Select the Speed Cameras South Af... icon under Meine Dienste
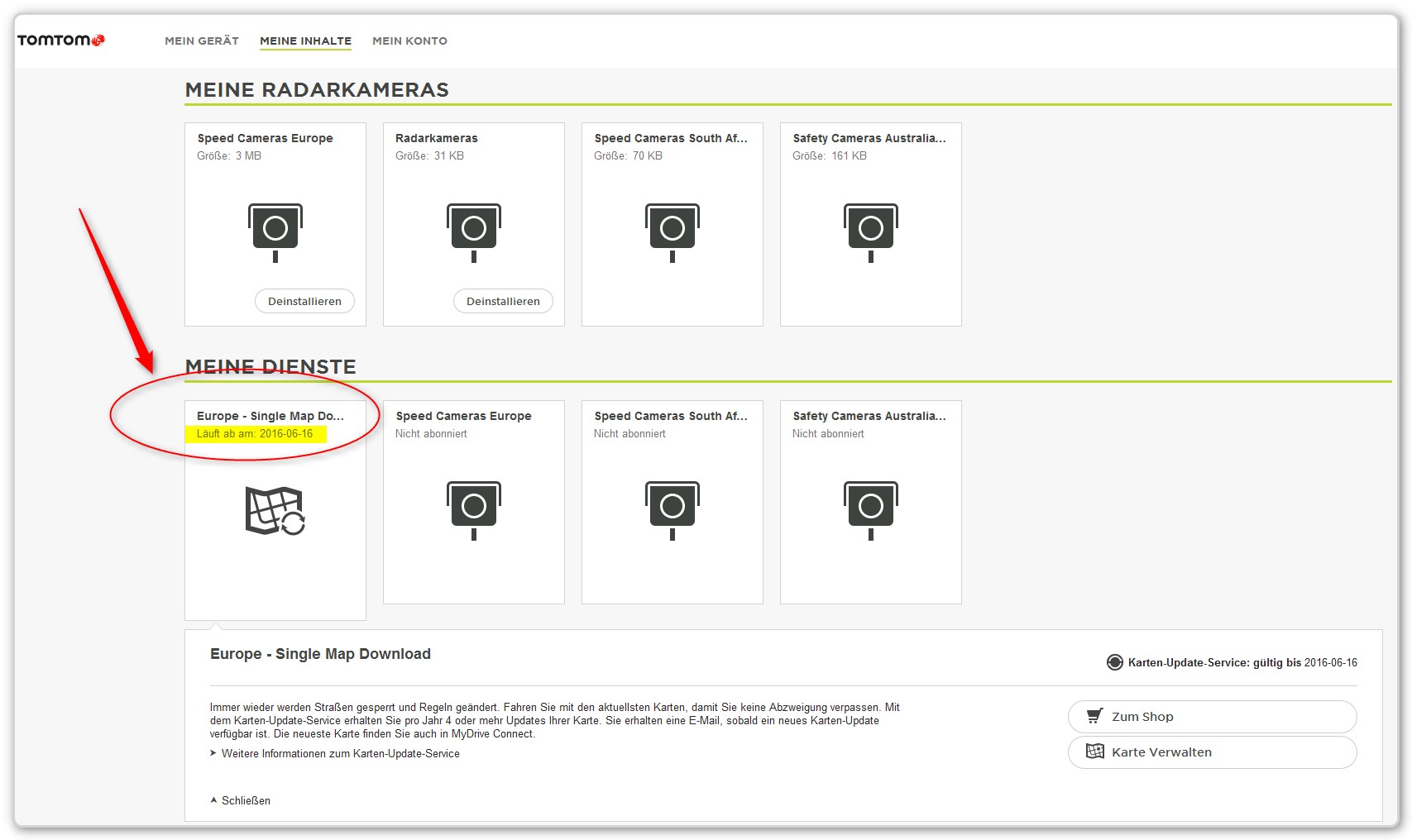1412x840 pixels. click(672, 509)
